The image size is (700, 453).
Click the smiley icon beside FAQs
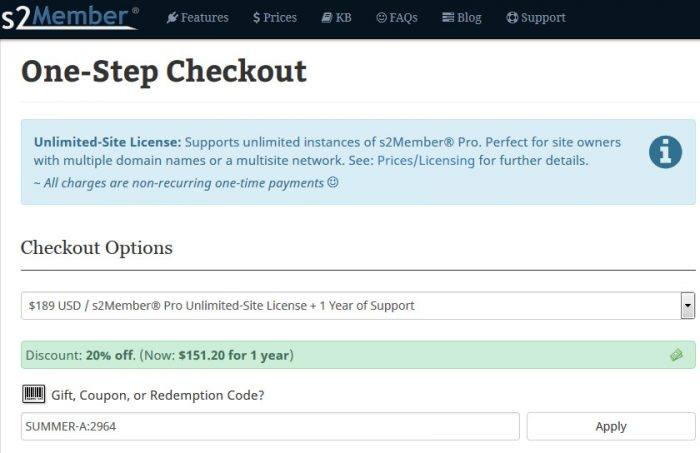click(381, 18)
